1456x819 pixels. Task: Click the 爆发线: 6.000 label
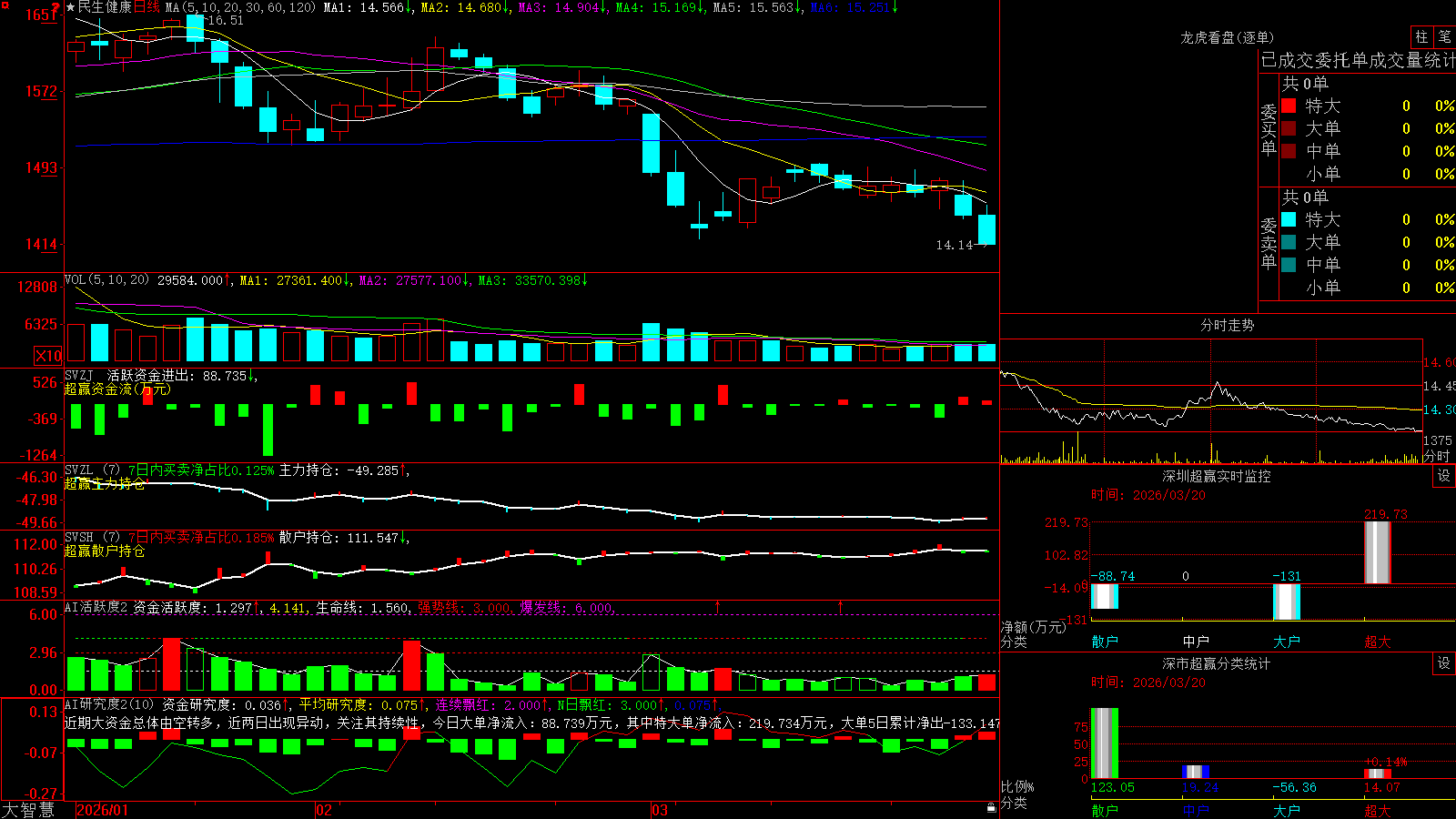click(567, 607)
